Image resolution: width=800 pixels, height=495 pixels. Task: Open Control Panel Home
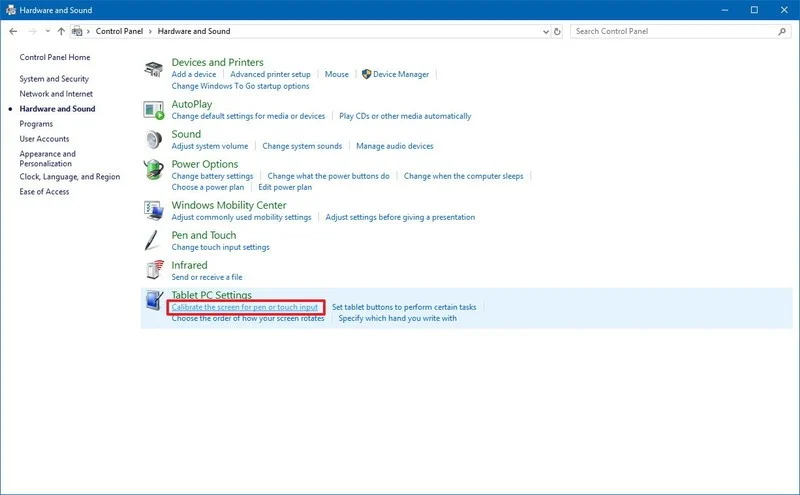coord(55,57)
